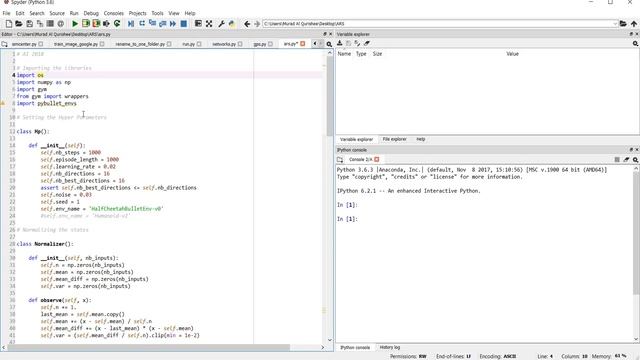Maximize the current pane
The width and height of the screenshot is (640, 360).
pyautogui.click(x=198, y=24)
